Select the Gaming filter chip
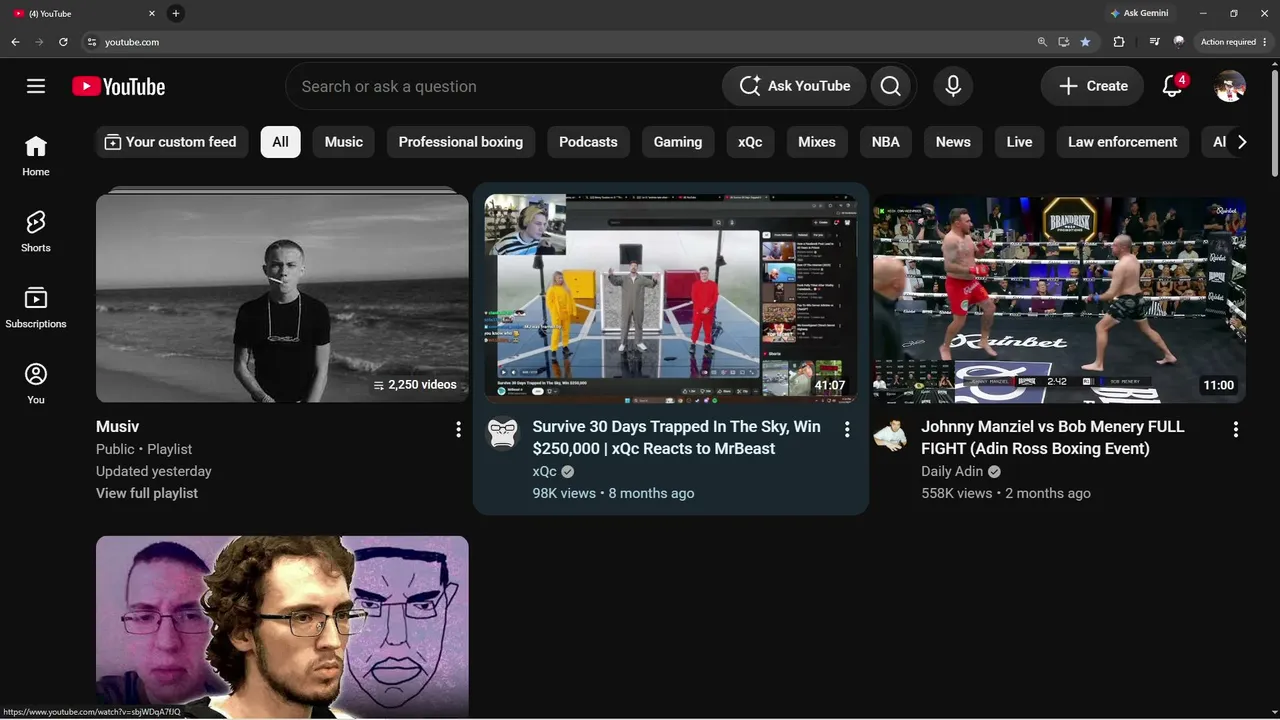Image resolution: width=1280 pixels, height=720 pixels. pos(678,142)
